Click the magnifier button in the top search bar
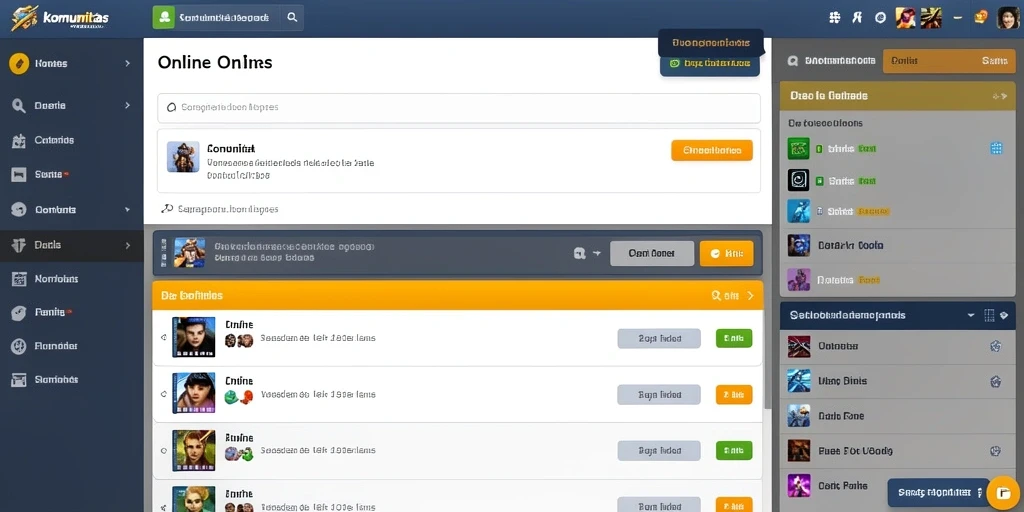Viewport: 1024px width, 512px height. [292, 18]
